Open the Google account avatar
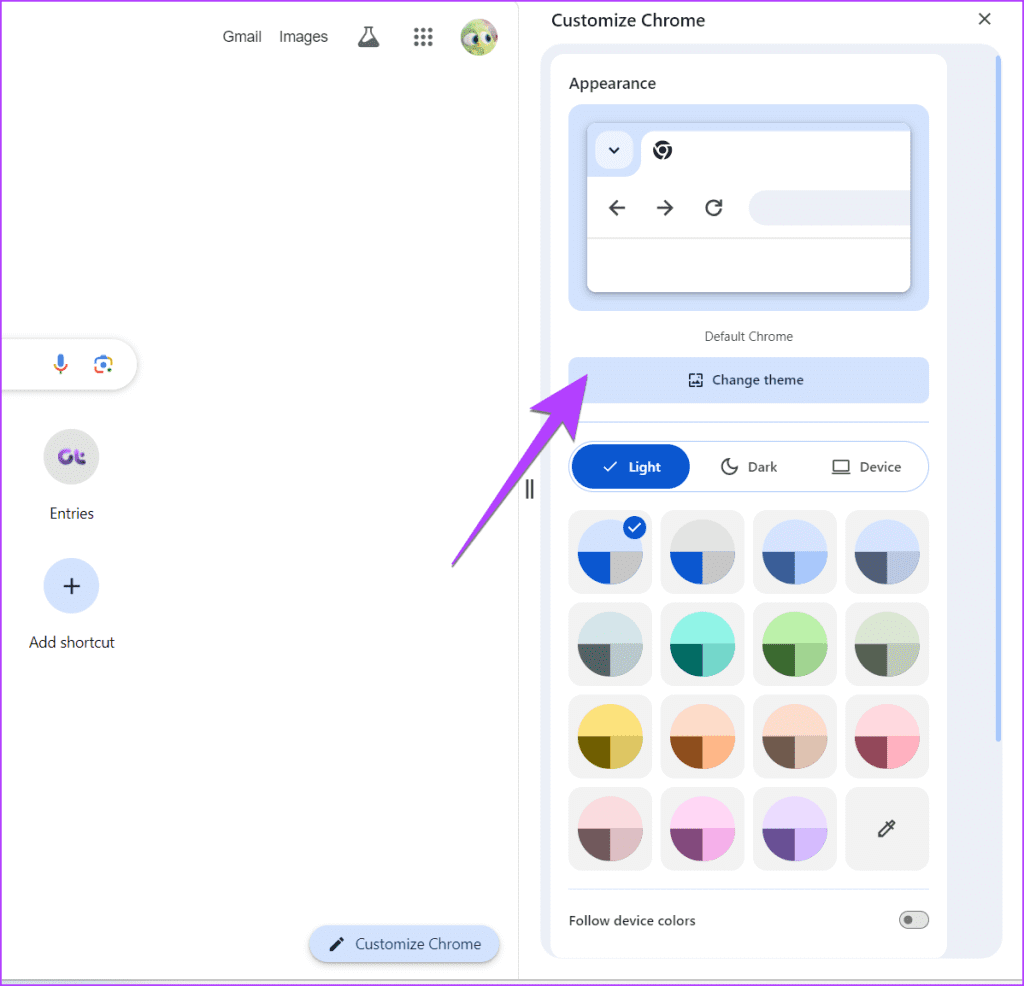 [x=479, y=37]
